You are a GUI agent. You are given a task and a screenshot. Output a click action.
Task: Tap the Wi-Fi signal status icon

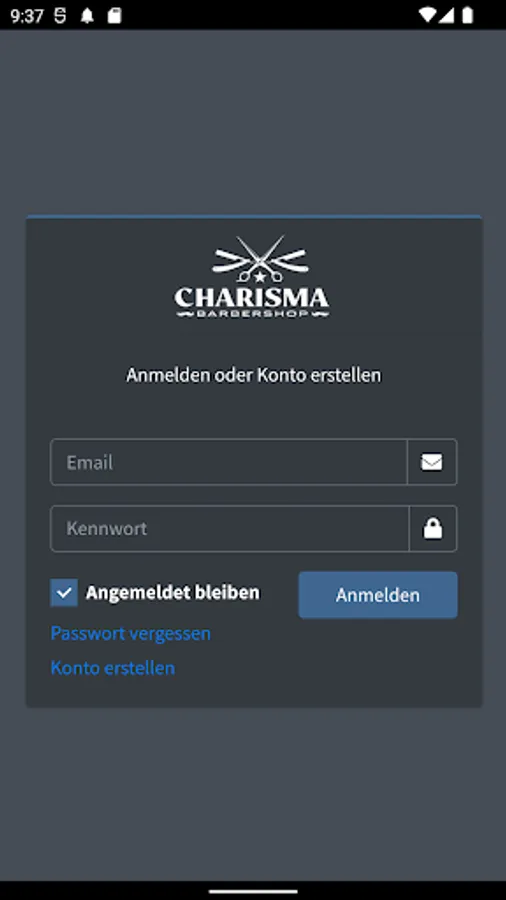pyautogui.click(x=427, y=15)
